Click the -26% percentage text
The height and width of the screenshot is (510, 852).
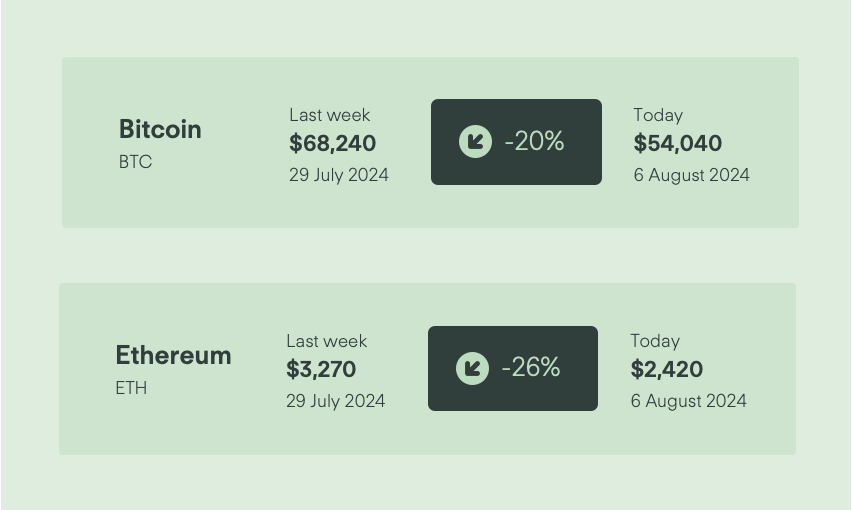(531, 368)
